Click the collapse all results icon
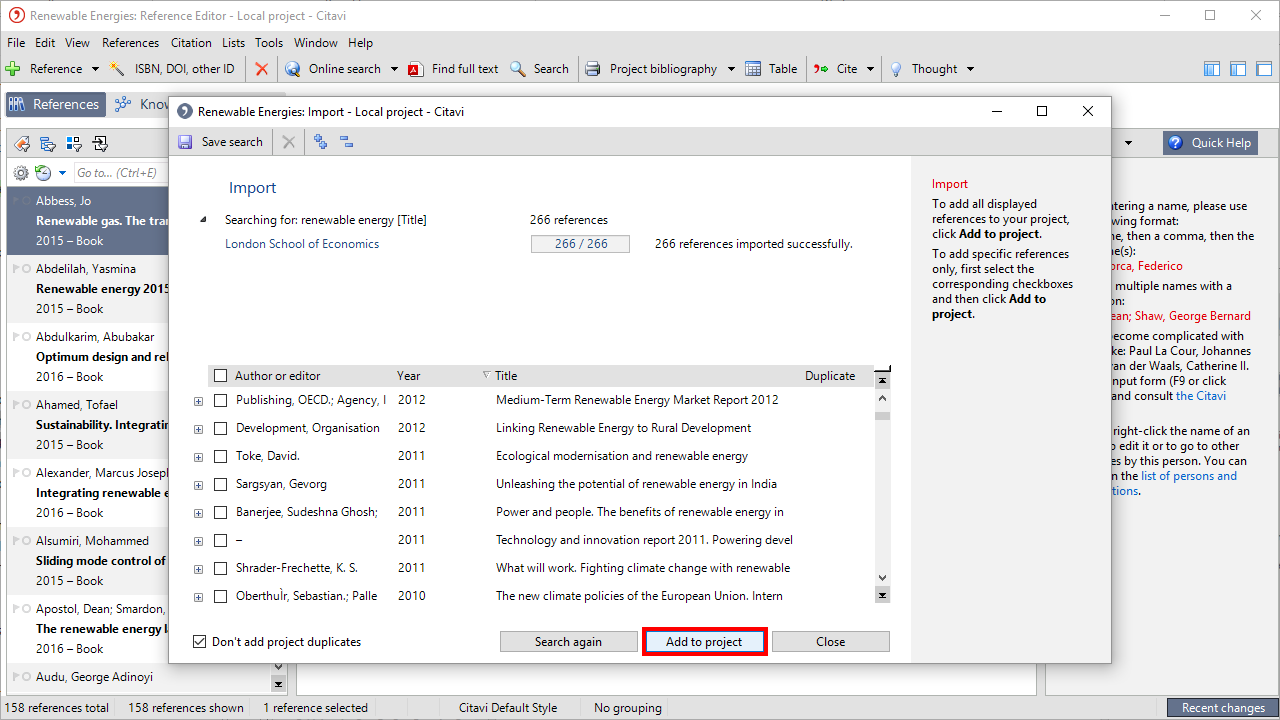 347,142
